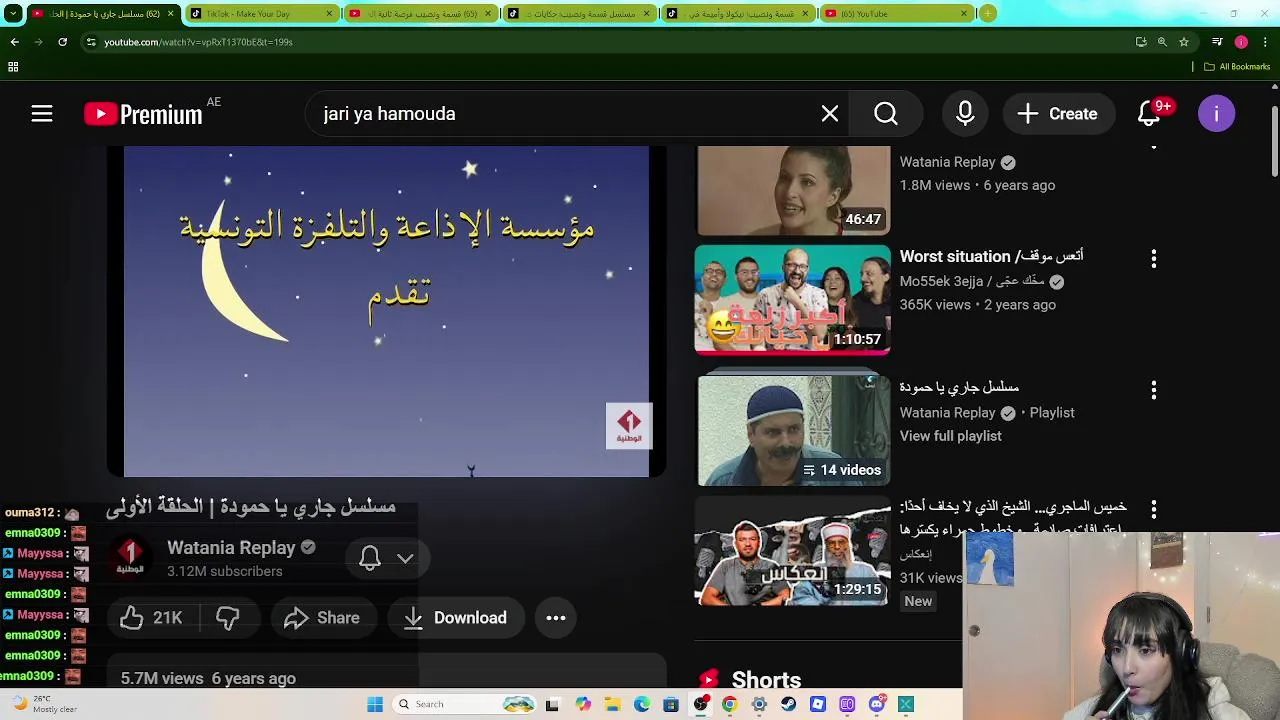
Task: Switch to the TikTok - Make Your Day tab
Action: (x=260, y=13)
